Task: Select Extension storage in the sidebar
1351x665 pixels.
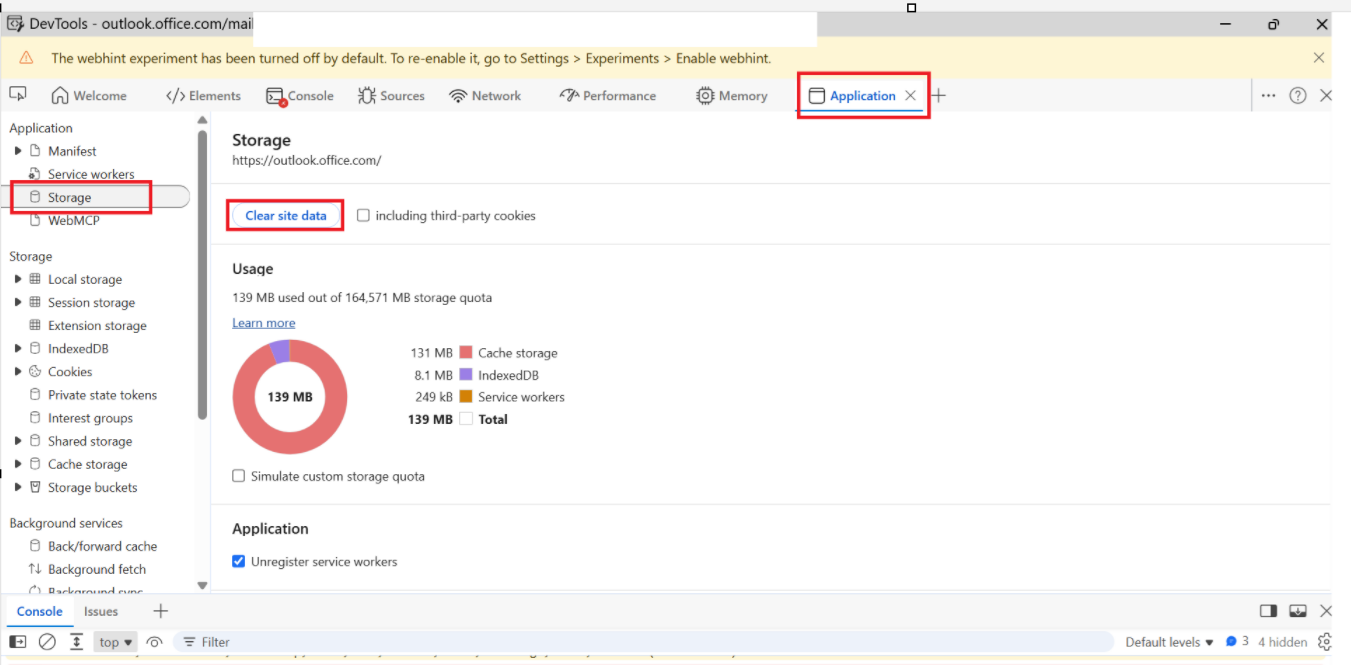Action: pyautogui.click(x=97, y=326)
